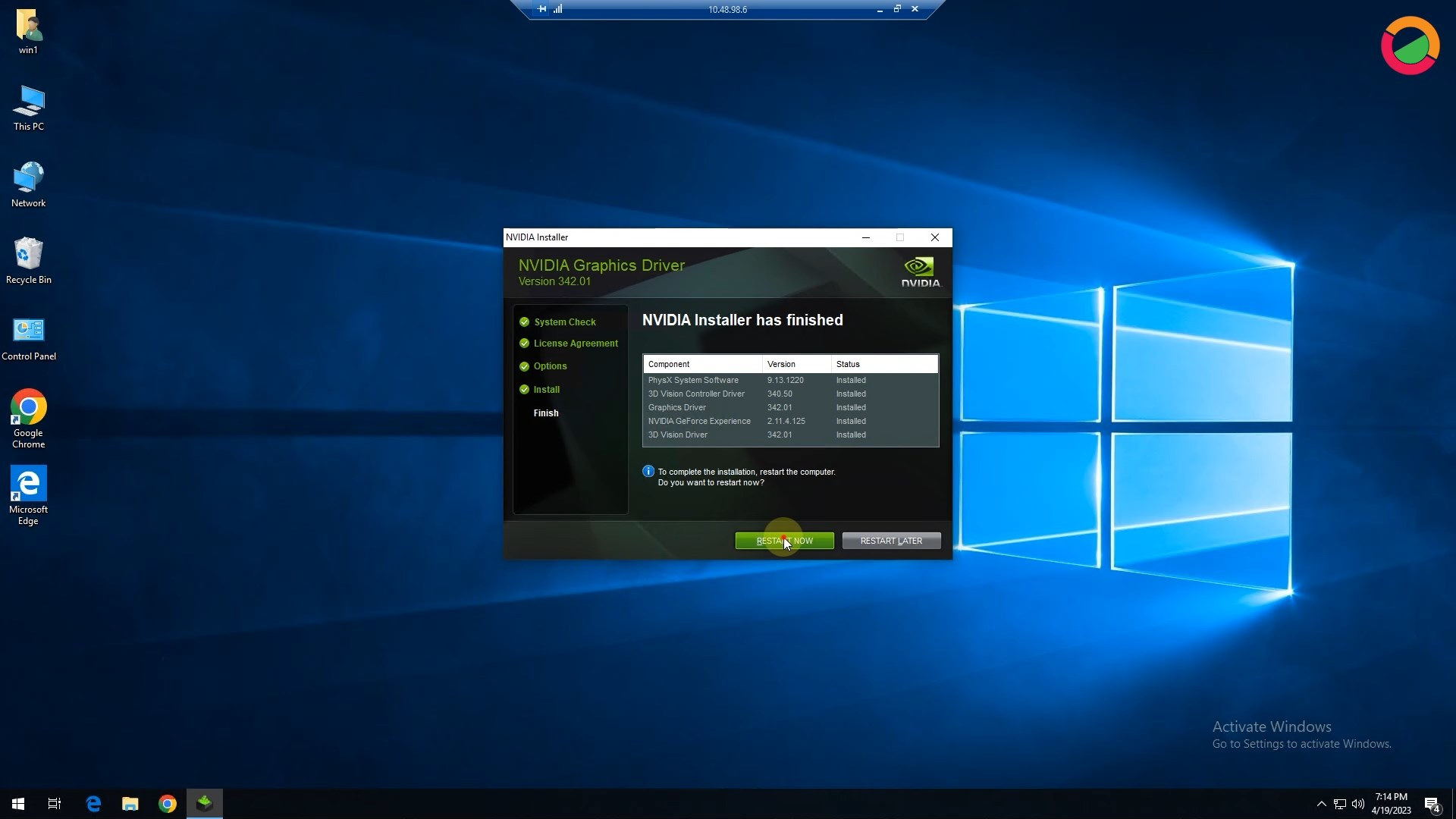Image resolution: width=1456 pixels, height=819 pixels.
Task: Click the pin icon on remote connection bar
Action: (541, 9)
